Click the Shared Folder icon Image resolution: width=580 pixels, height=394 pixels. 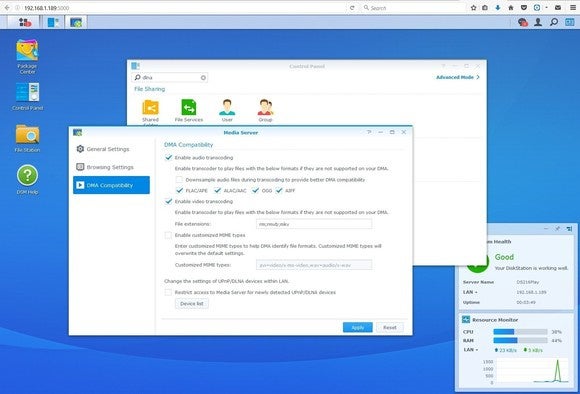150,111
